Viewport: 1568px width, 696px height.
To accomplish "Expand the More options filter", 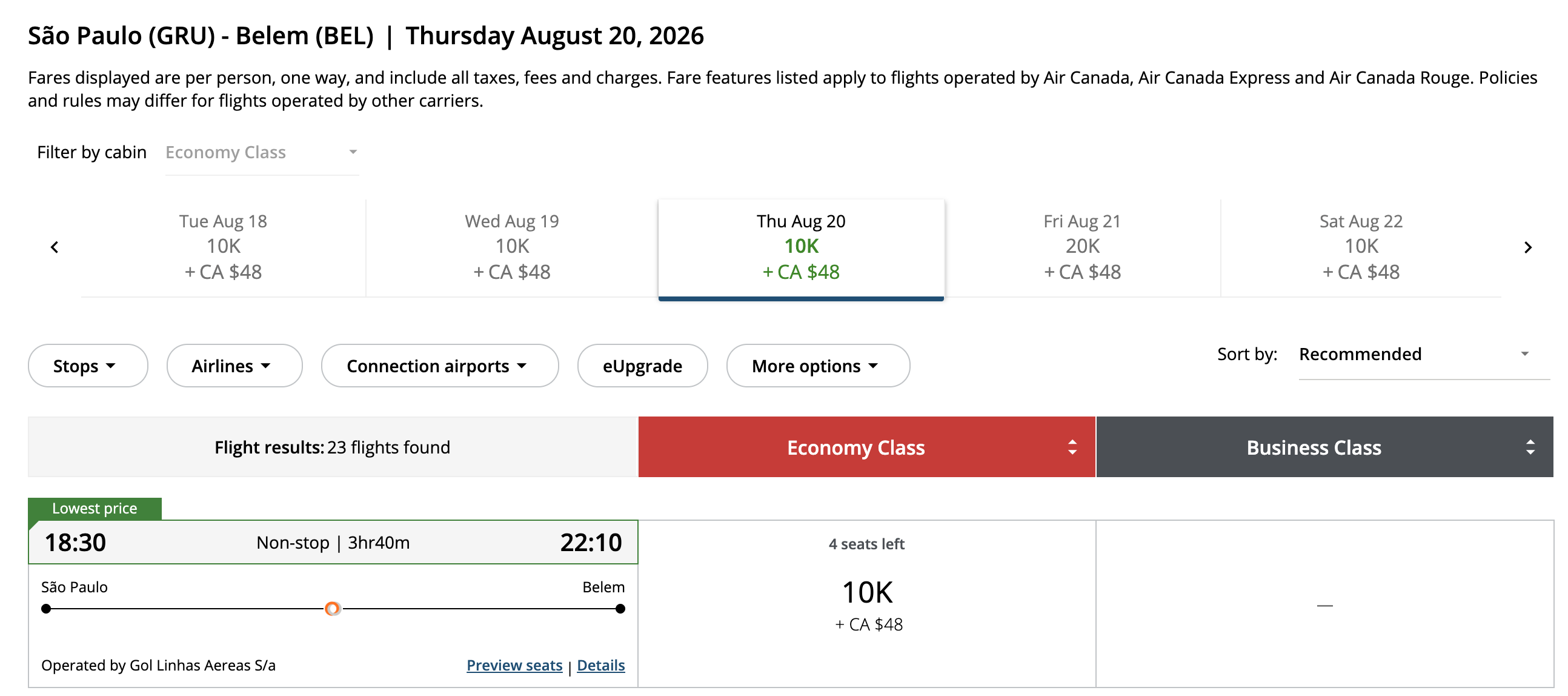I will (817, 366).
